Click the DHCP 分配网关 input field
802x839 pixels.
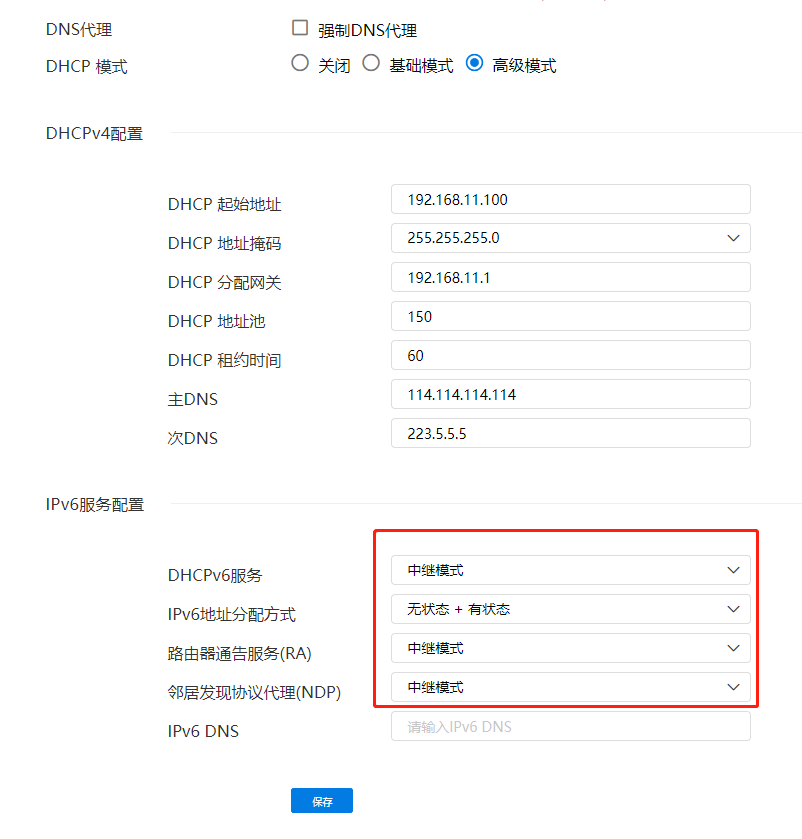click(570, 277)
